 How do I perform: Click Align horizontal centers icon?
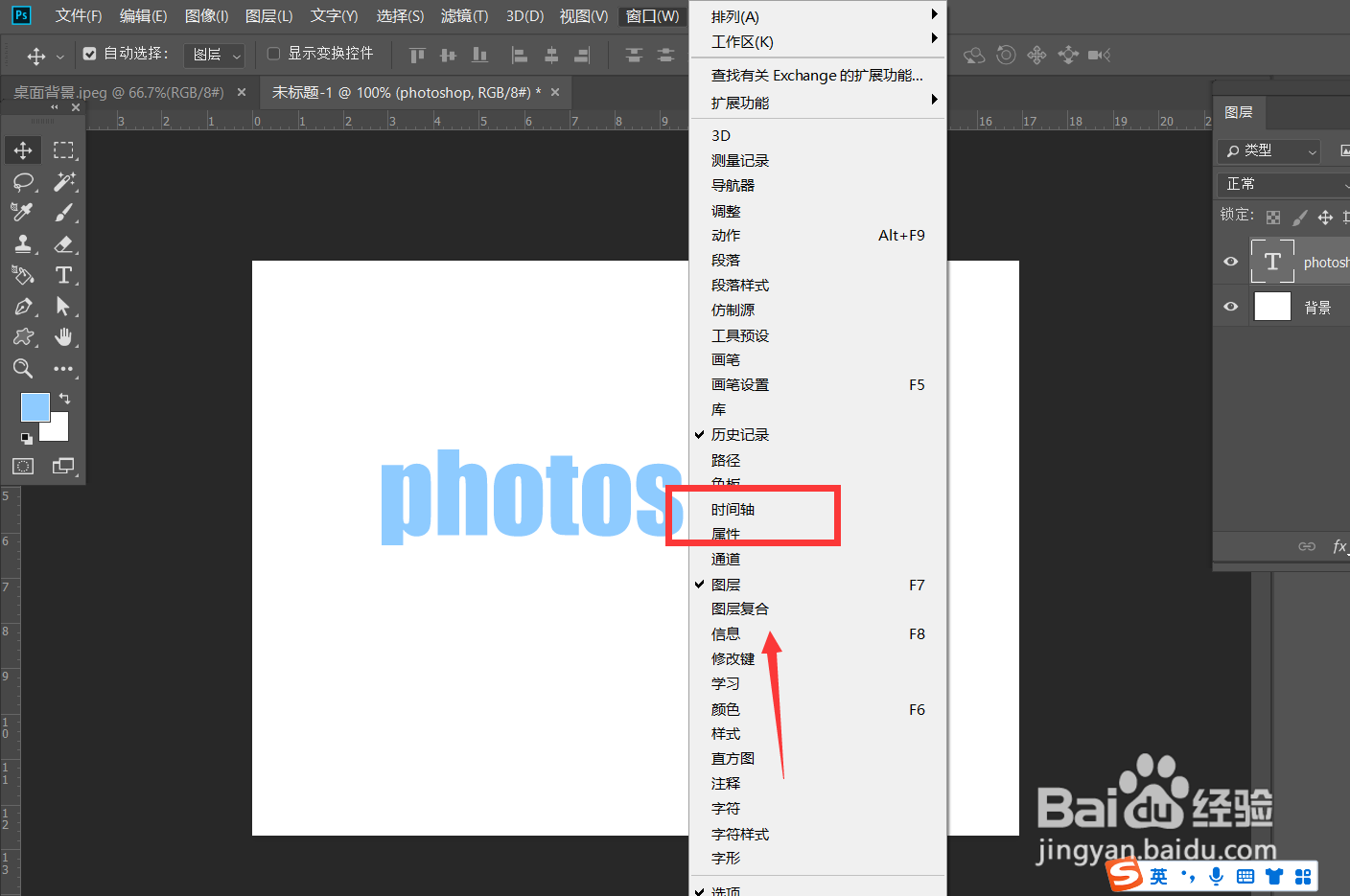click(551, 56)
